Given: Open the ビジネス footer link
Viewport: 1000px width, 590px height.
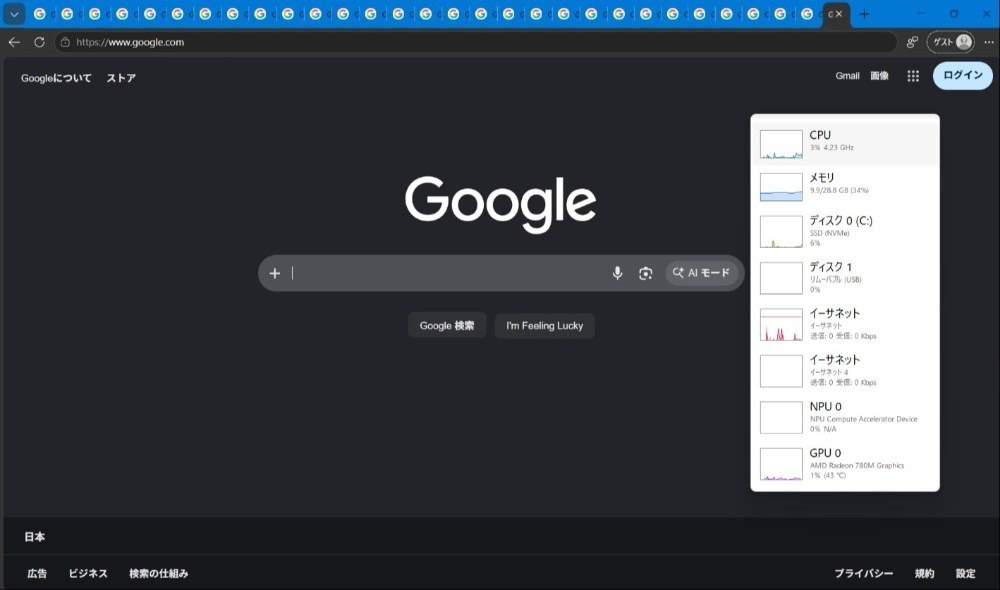Looking at the screenshot, I should point(88,573).
